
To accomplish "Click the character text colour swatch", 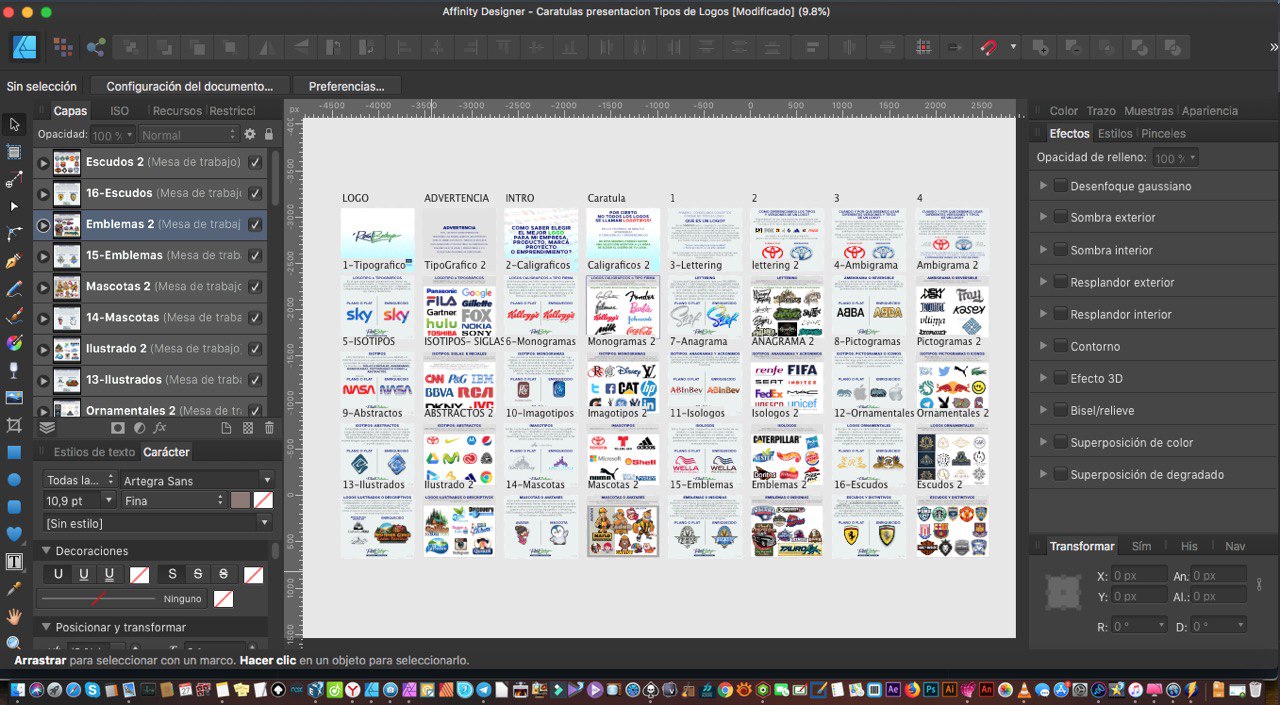I will tap(241, 500).
